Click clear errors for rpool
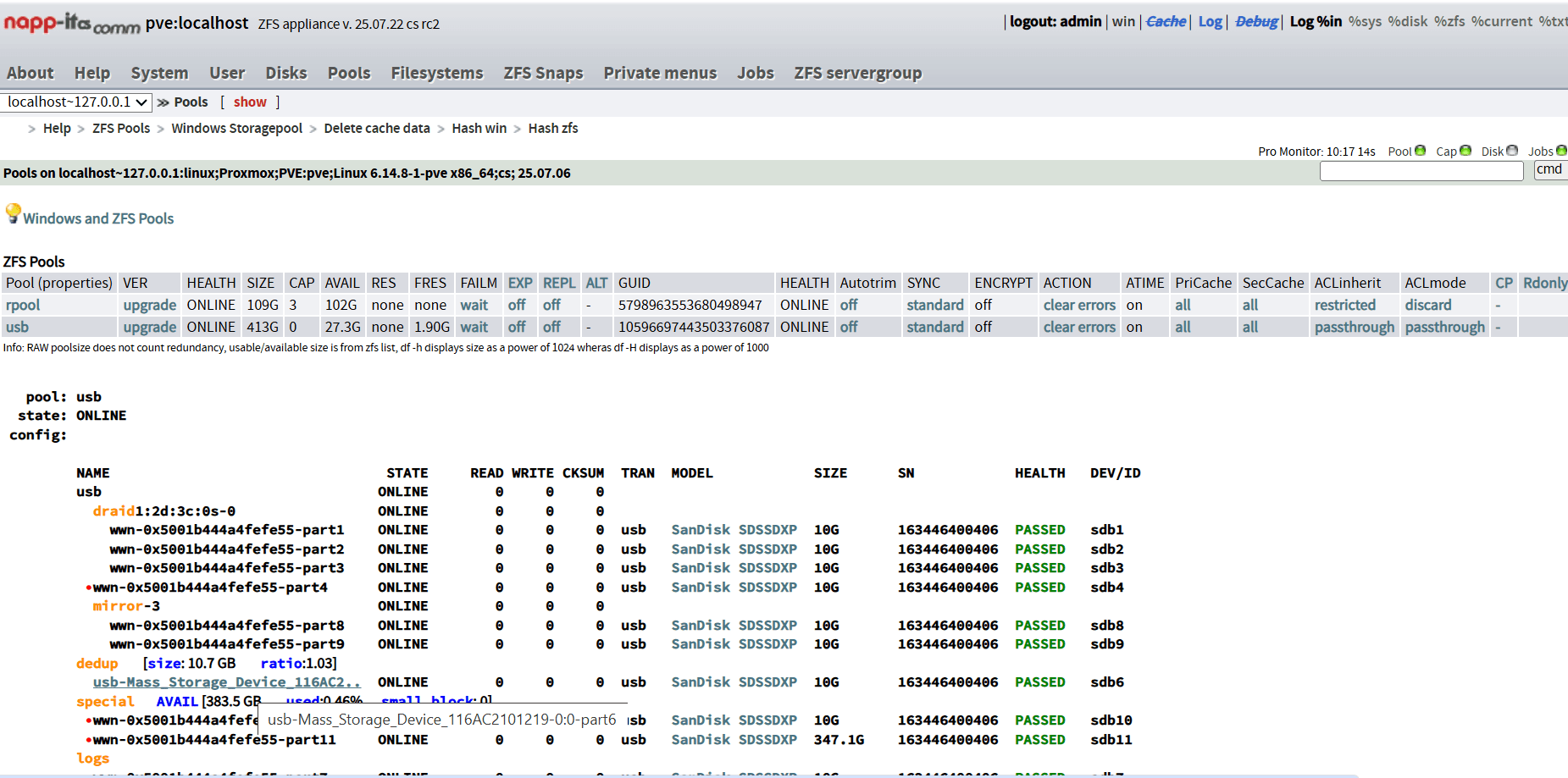This screenshot has width=1568, height=778. (1079, 305)
